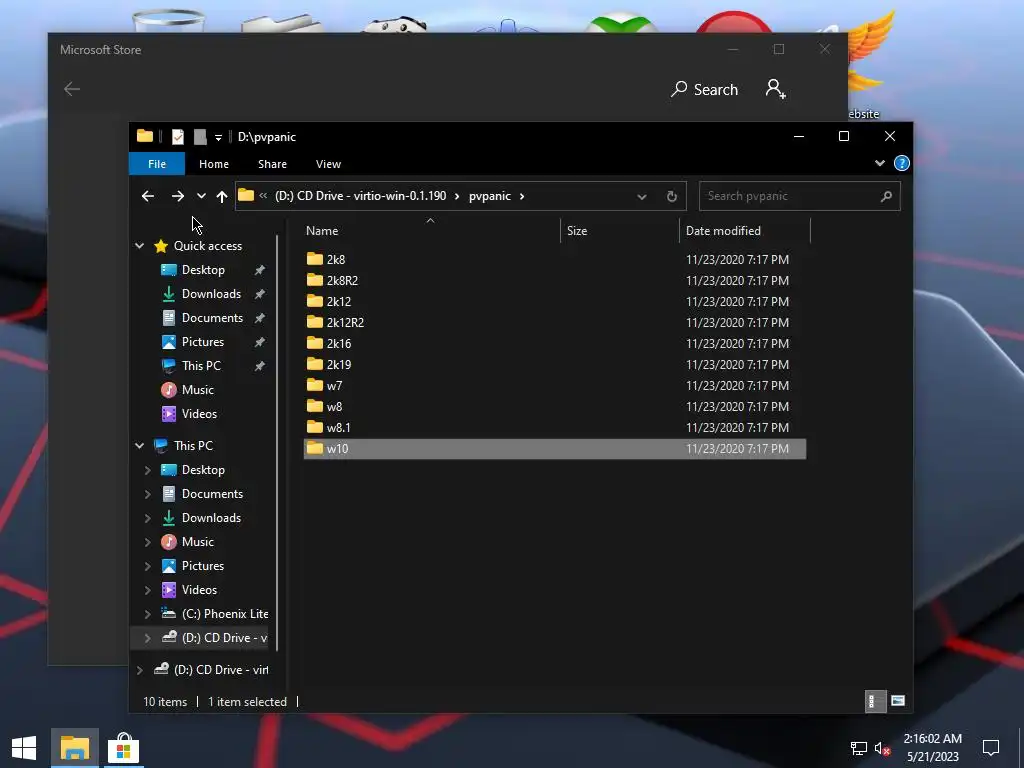Open Videos under Quick access

click(199, 414)
